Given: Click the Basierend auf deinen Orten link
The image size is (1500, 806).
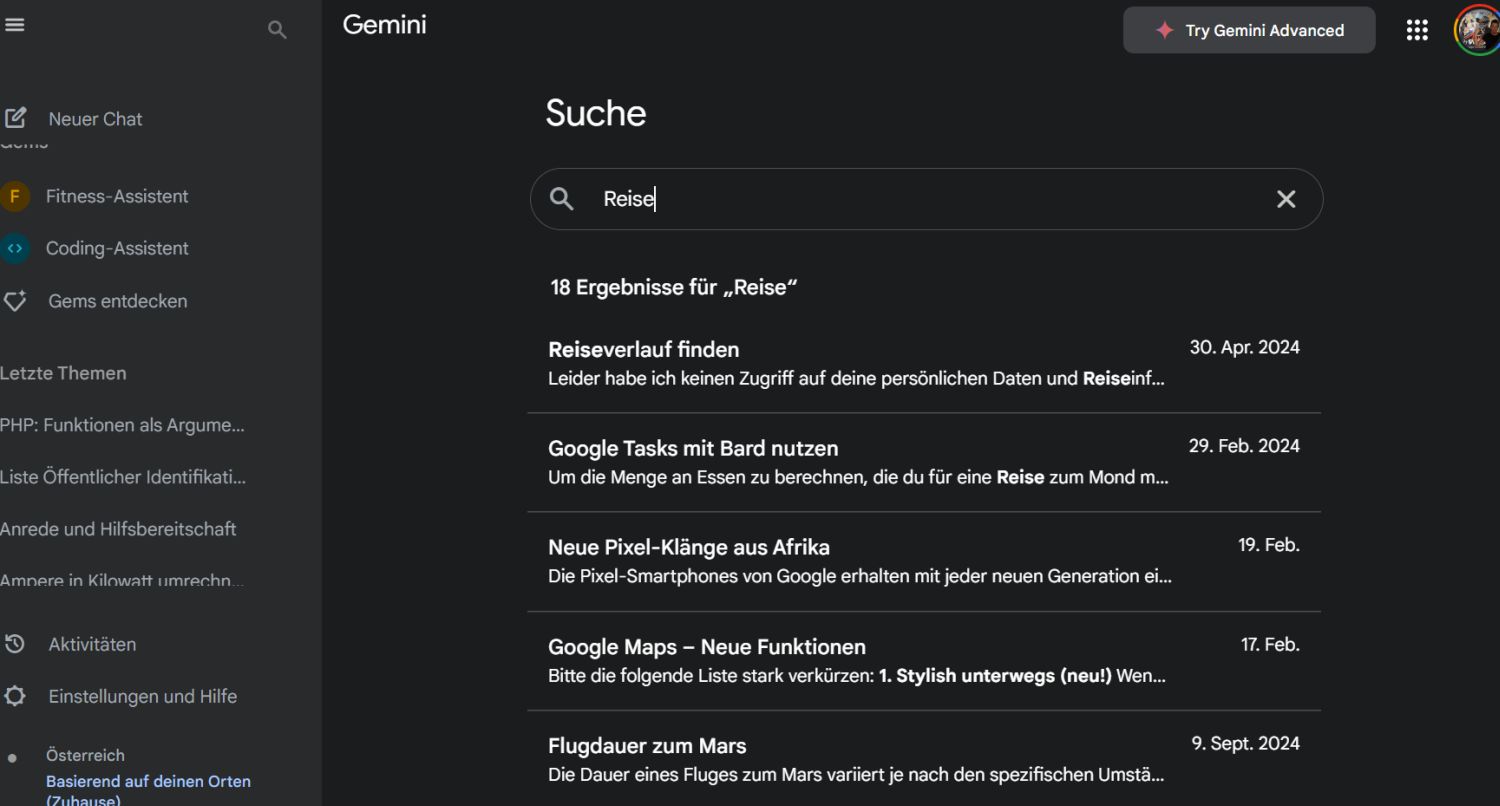Looking at the screenshot, I should 148,782.
